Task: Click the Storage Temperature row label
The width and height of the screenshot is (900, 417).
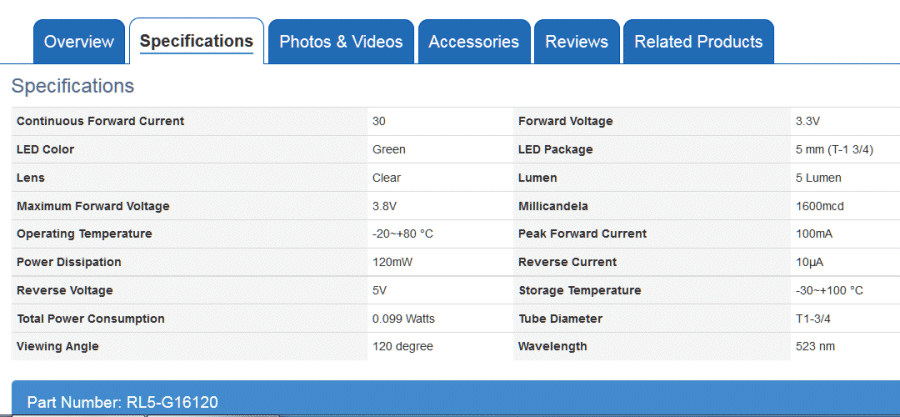Action: pos(580,291)
